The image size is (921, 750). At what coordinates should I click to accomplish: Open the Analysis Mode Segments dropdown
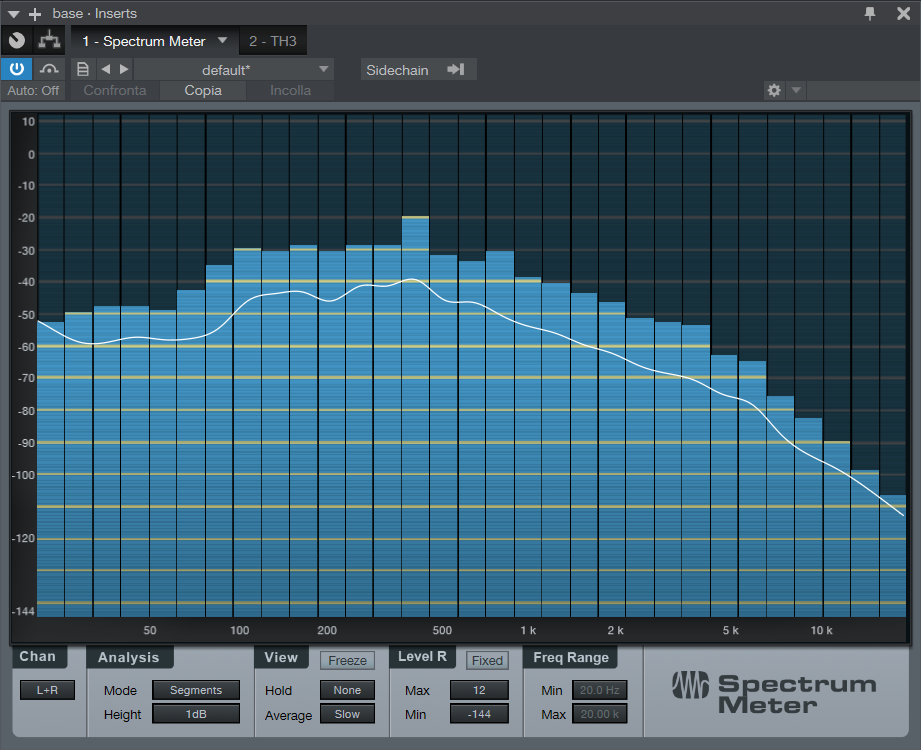[196, 690]
